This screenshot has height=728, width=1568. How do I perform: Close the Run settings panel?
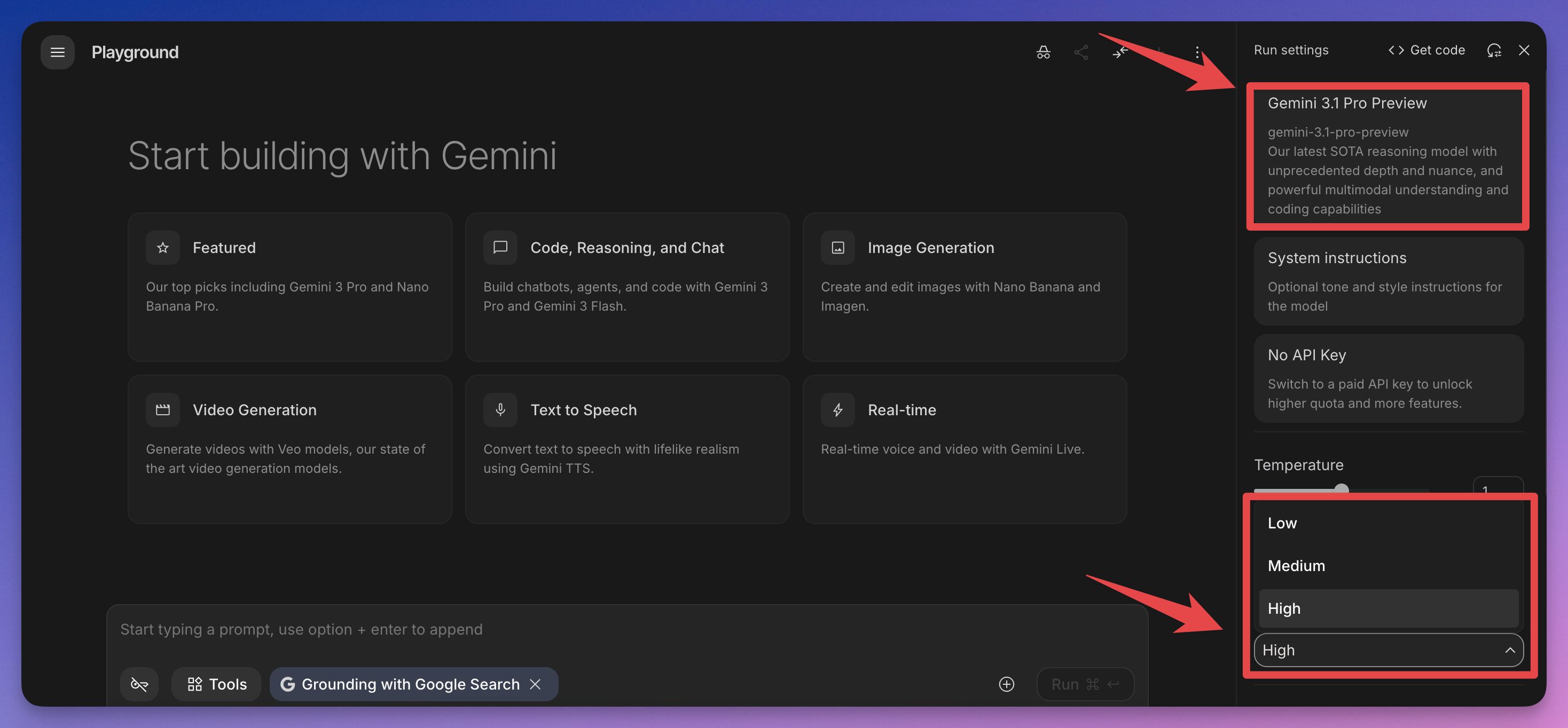1524,51
